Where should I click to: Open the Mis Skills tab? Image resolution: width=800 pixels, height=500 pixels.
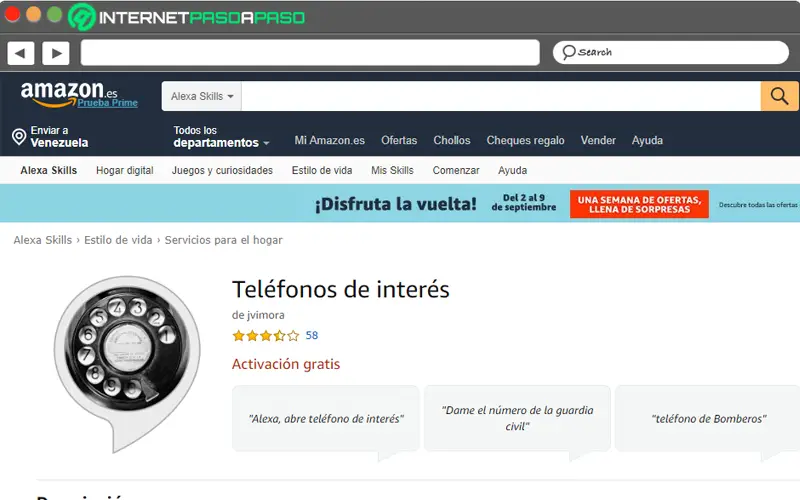392,170
